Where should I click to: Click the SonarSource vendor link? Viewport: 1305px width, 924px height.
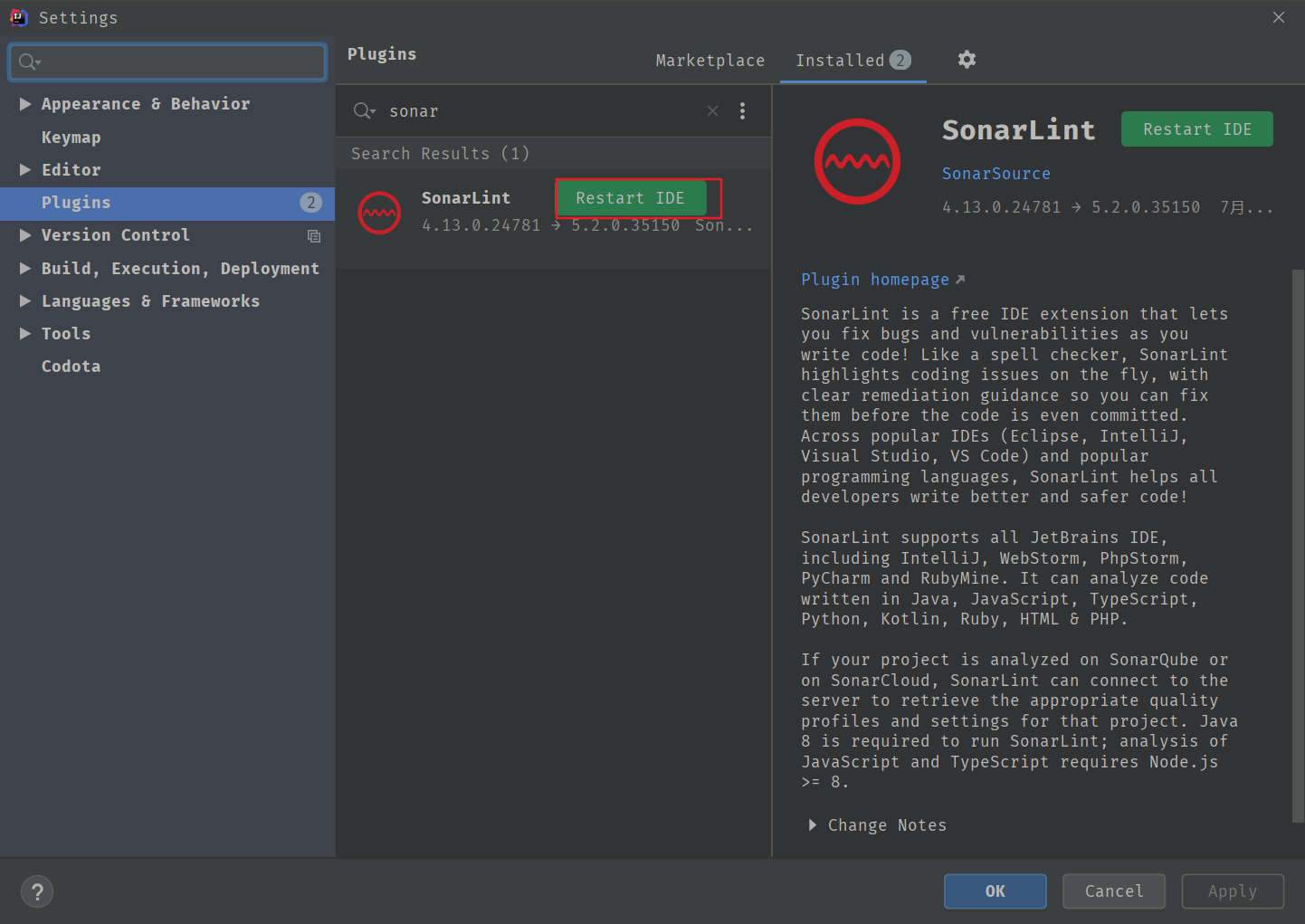996,173
